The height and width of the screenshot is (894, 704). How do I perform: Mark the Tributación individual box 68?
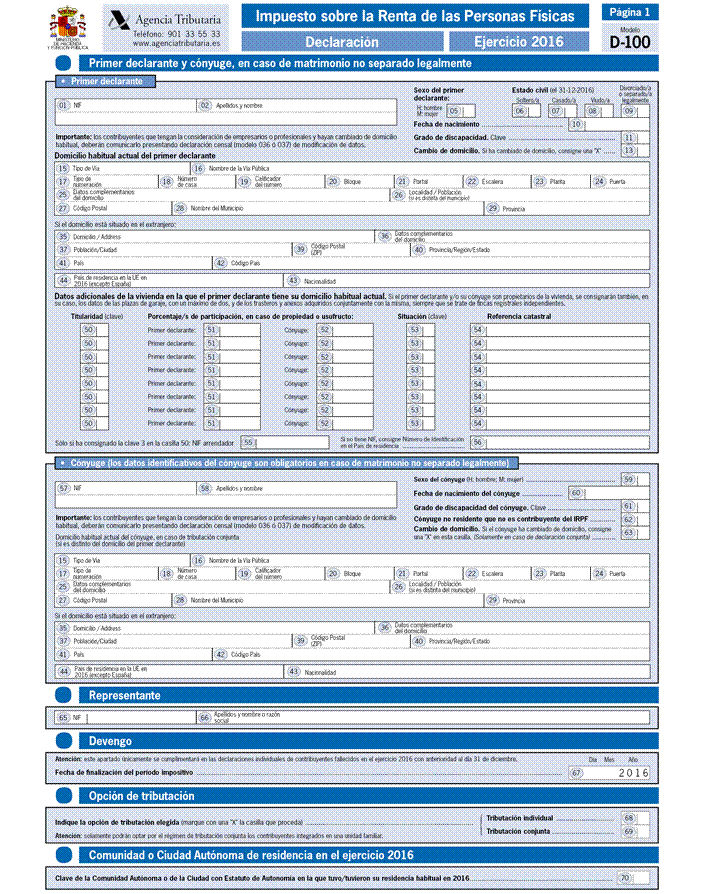pos(641,818)
